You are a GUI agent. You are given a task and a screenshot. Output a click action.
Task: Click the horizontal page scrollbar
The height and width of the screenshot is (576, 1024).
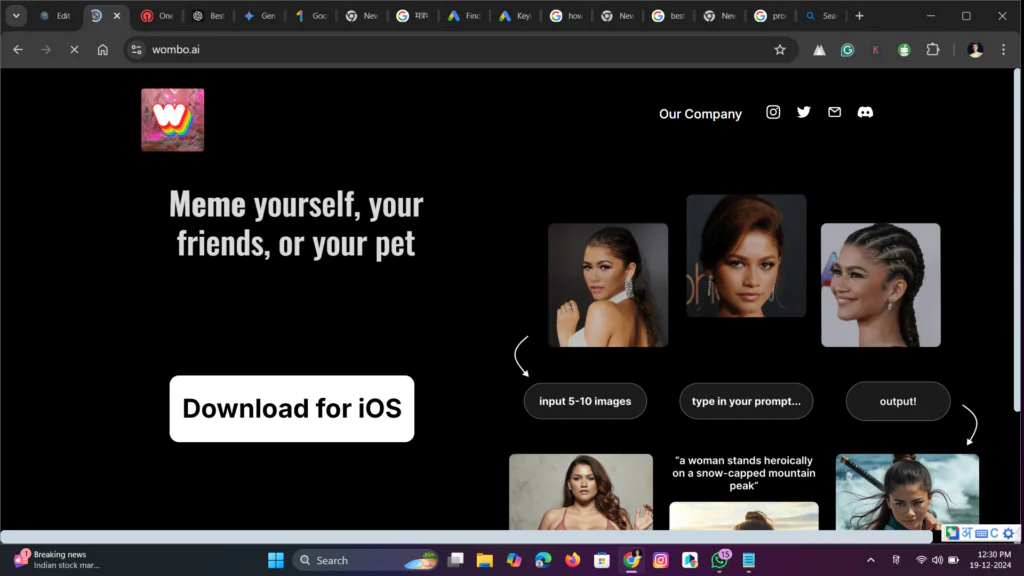(x=466, y=537)
